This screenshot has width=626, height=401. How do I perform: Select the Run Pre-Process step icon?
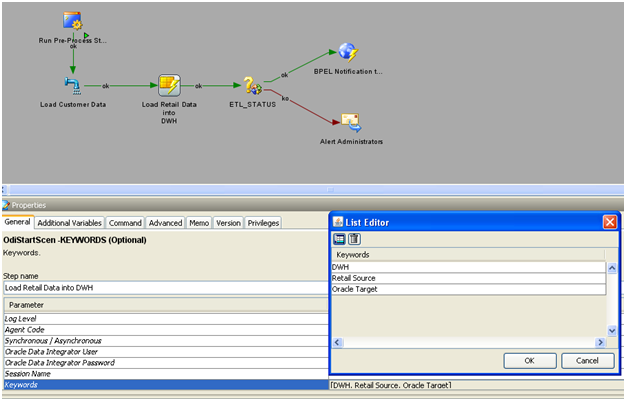pyautogui.click(x=73, y=21)
